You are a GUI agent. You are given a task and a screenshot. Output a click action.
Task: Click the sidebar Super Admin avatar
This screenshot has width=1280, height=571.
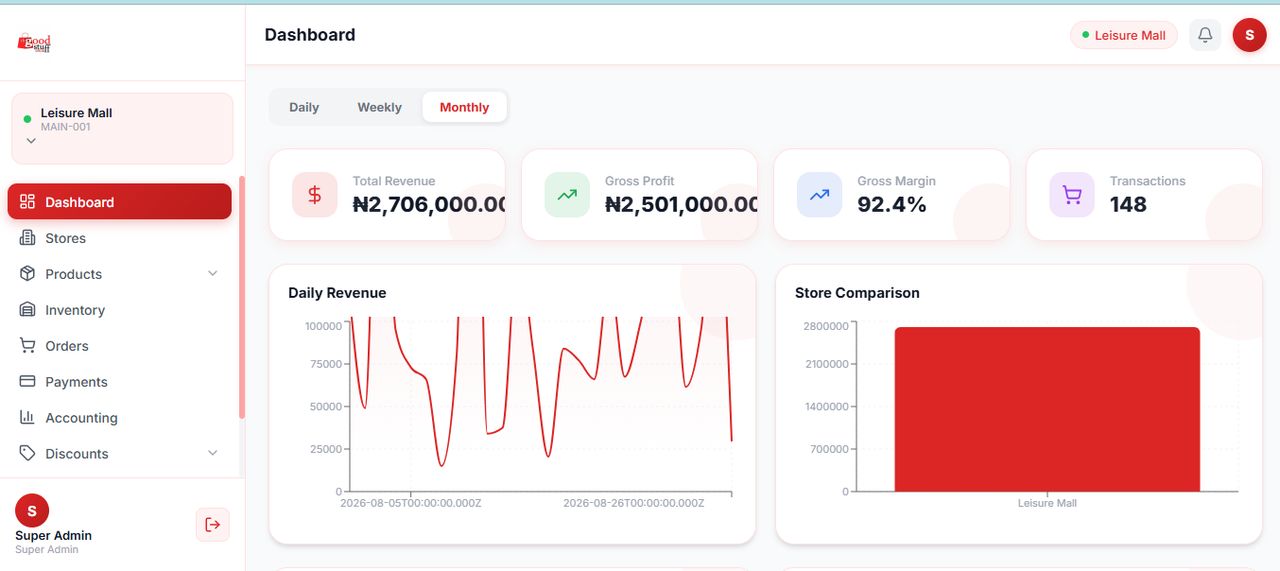[32, 510]
